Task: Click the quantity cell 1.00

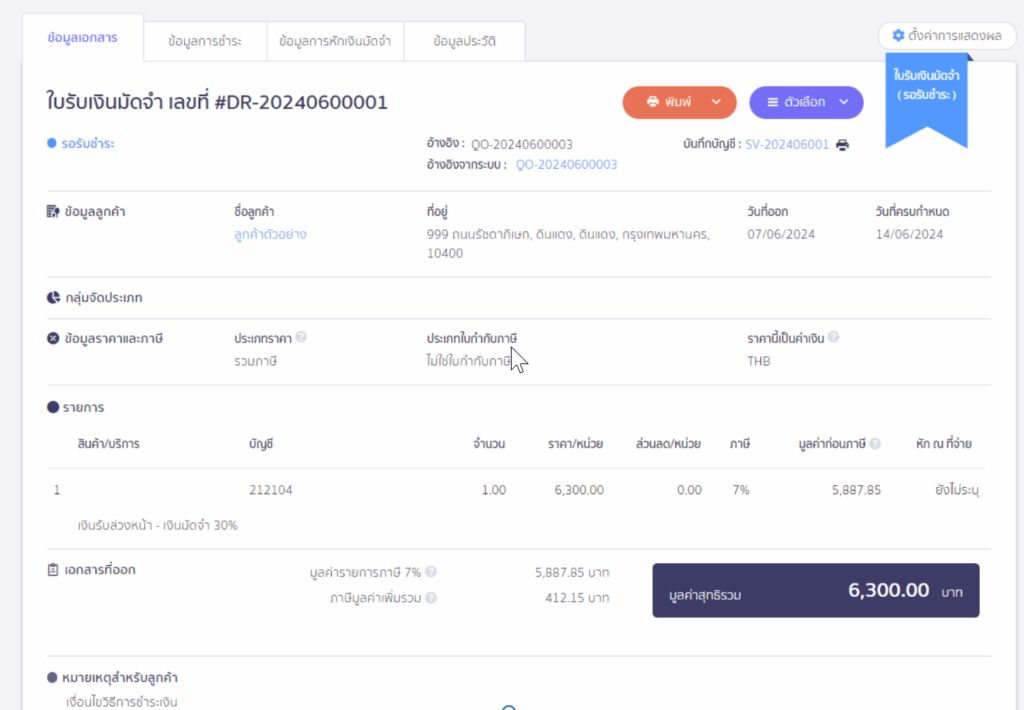Action: point(494,490)
